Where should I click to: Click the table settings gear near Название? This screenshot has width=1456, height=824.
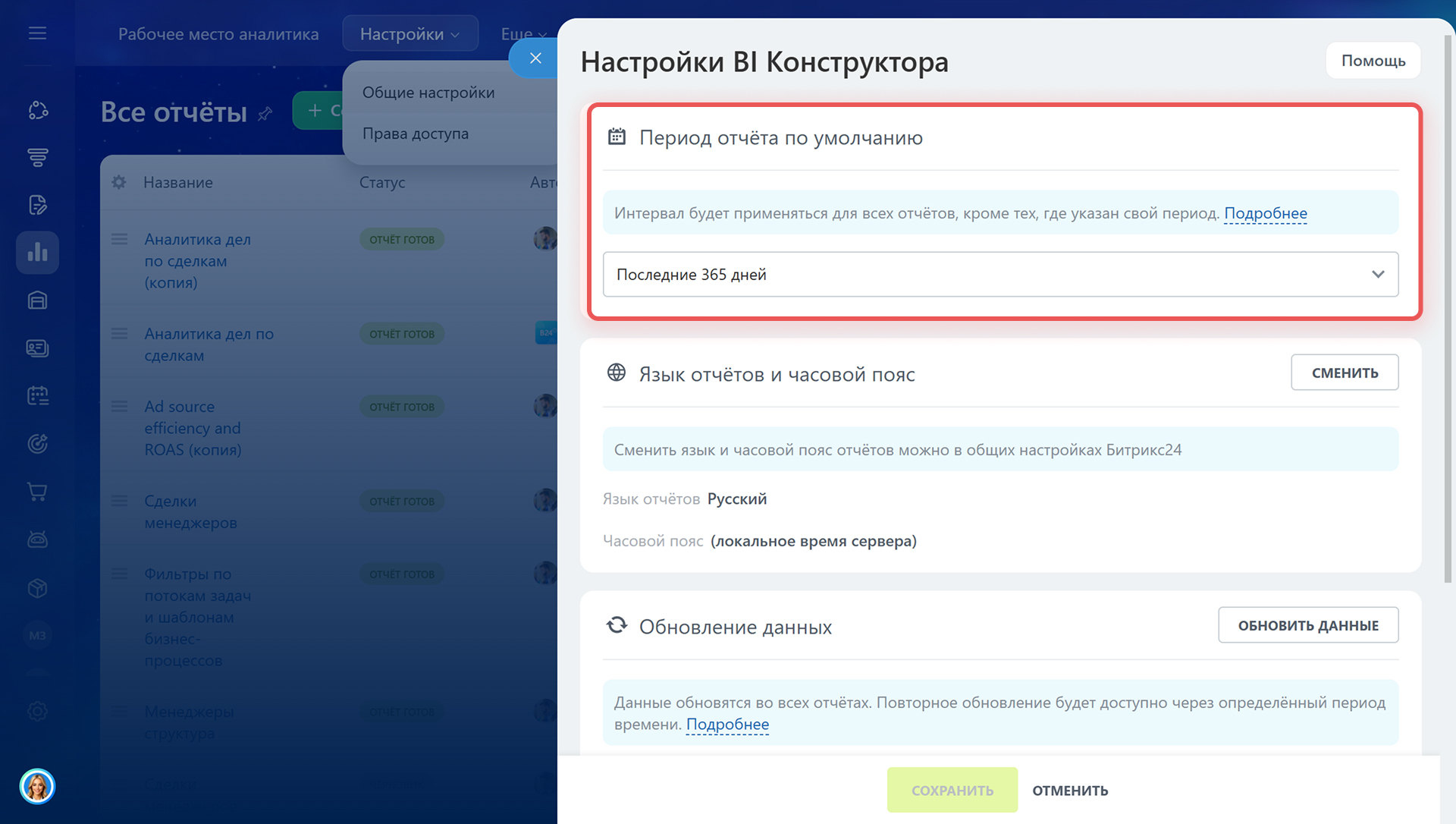(x=119, y=182)
